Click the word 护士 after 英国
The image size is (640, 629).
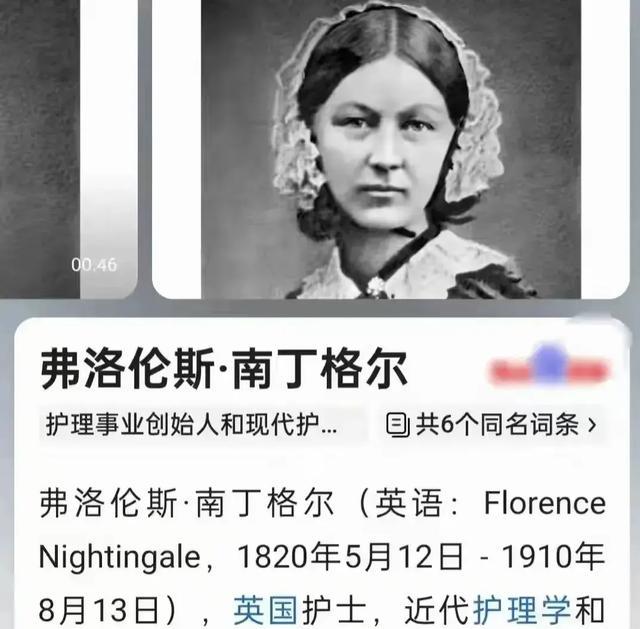coord(334,611)
